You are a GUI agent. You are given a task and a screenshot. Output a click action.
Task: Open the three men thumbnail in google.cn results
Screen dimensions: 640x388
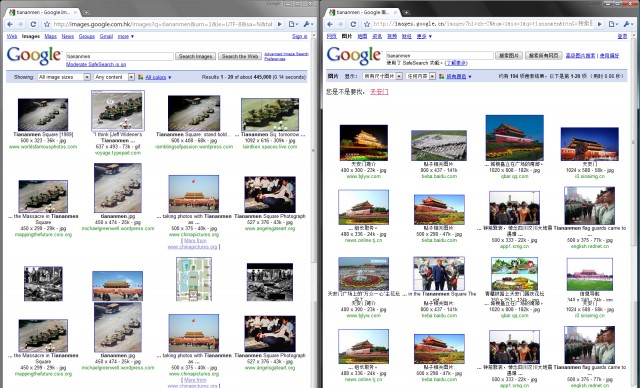coord(439,273)
